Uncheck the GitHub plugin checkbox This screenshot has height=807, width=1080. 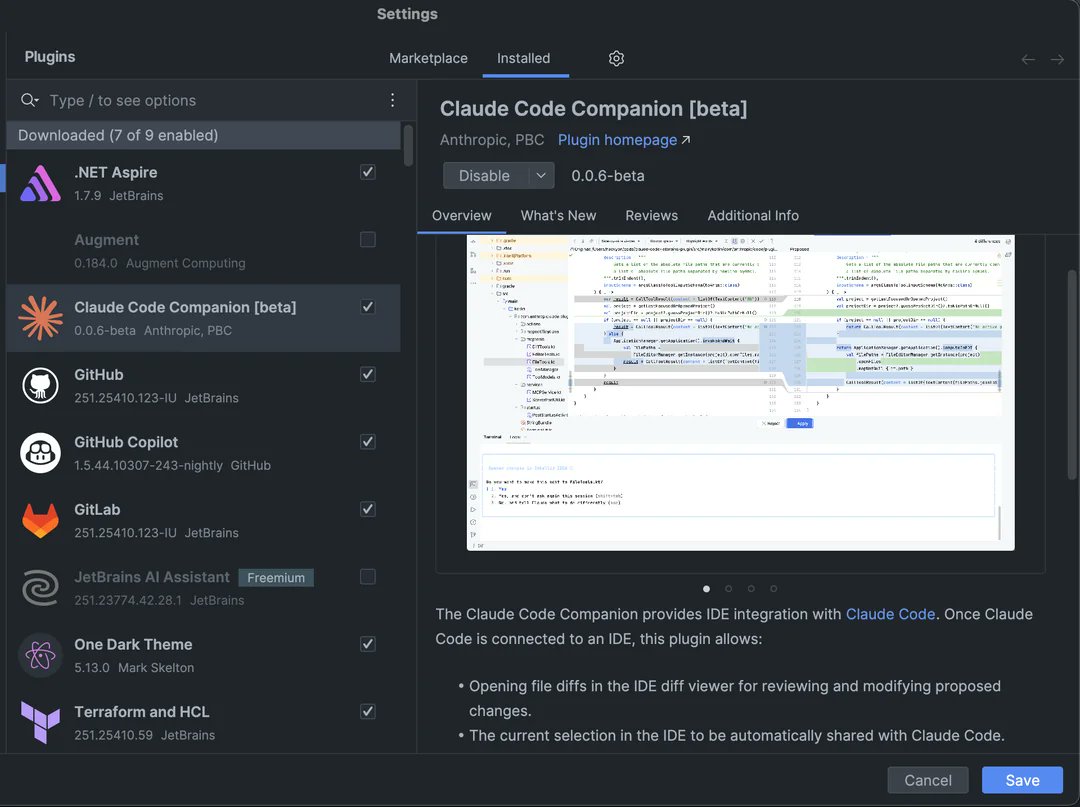[368, 375]
